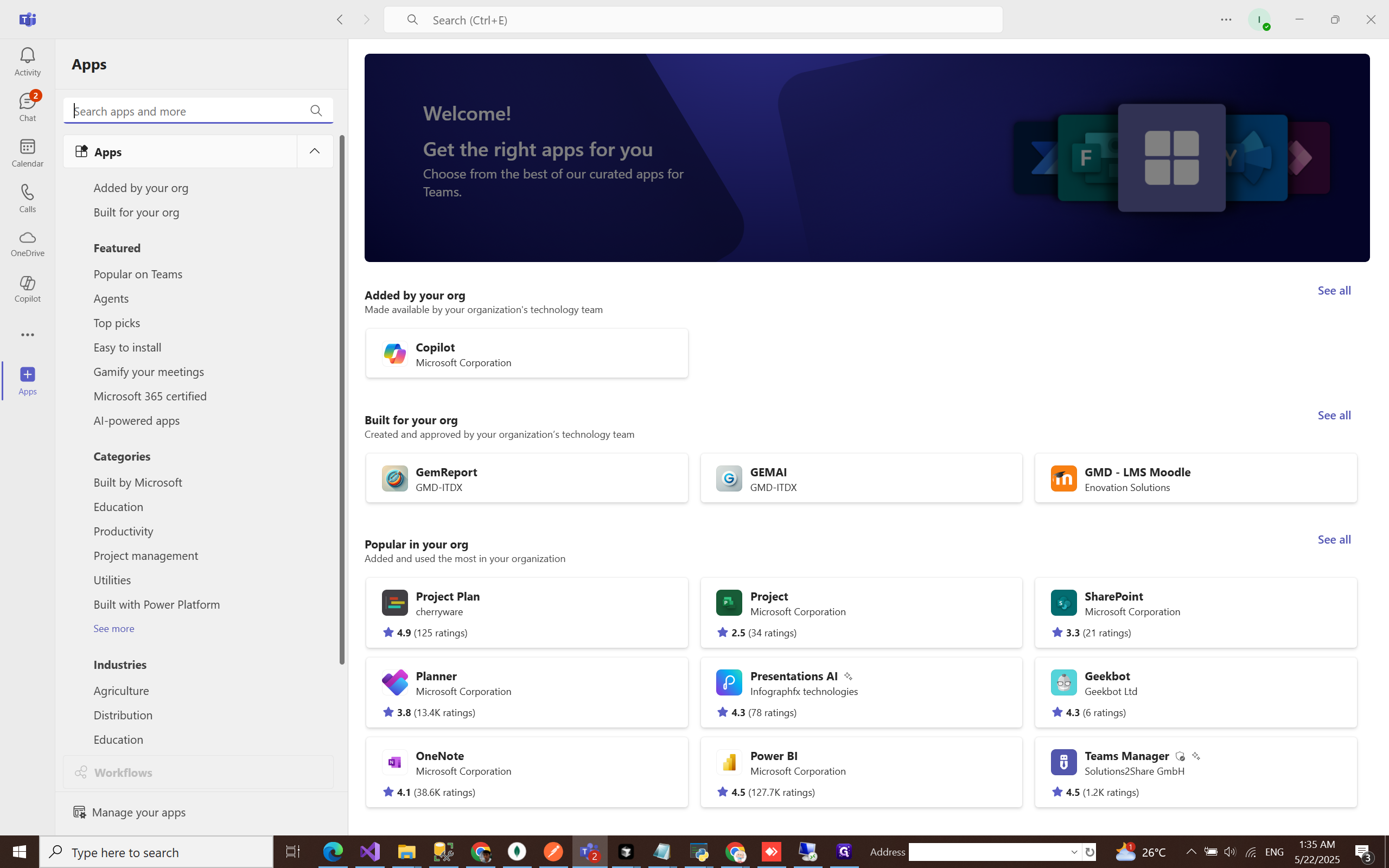The width and height of the screenshot is (1389, 868).
Task: Go back with the left arrow
Action: (x=340, y=20)
